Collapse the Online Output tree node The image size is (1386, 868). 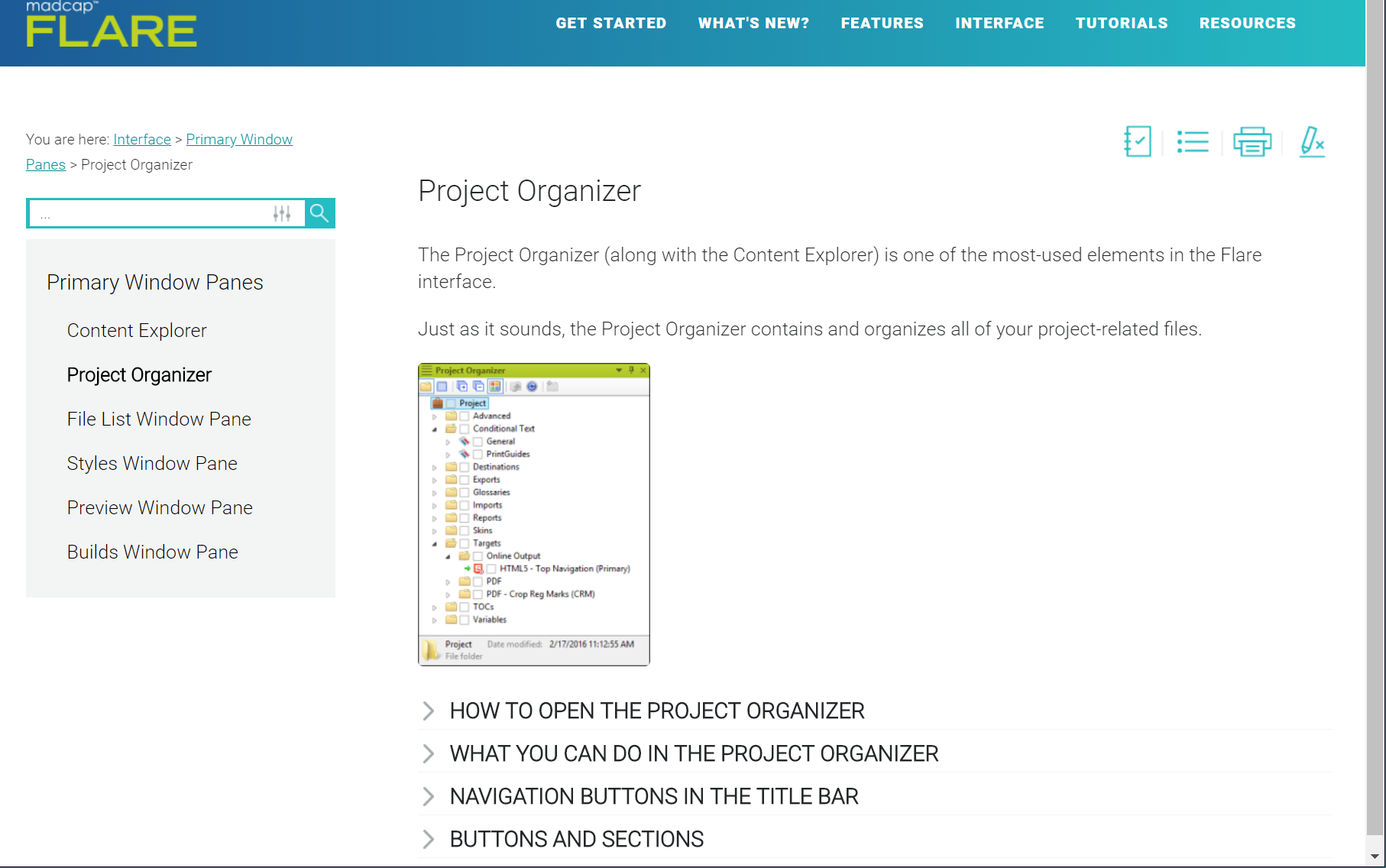[449, 556]
